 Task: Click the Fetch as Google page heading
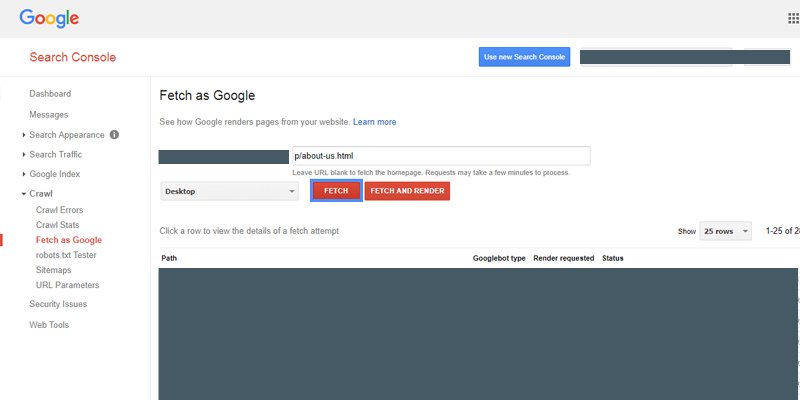point(207,95)
